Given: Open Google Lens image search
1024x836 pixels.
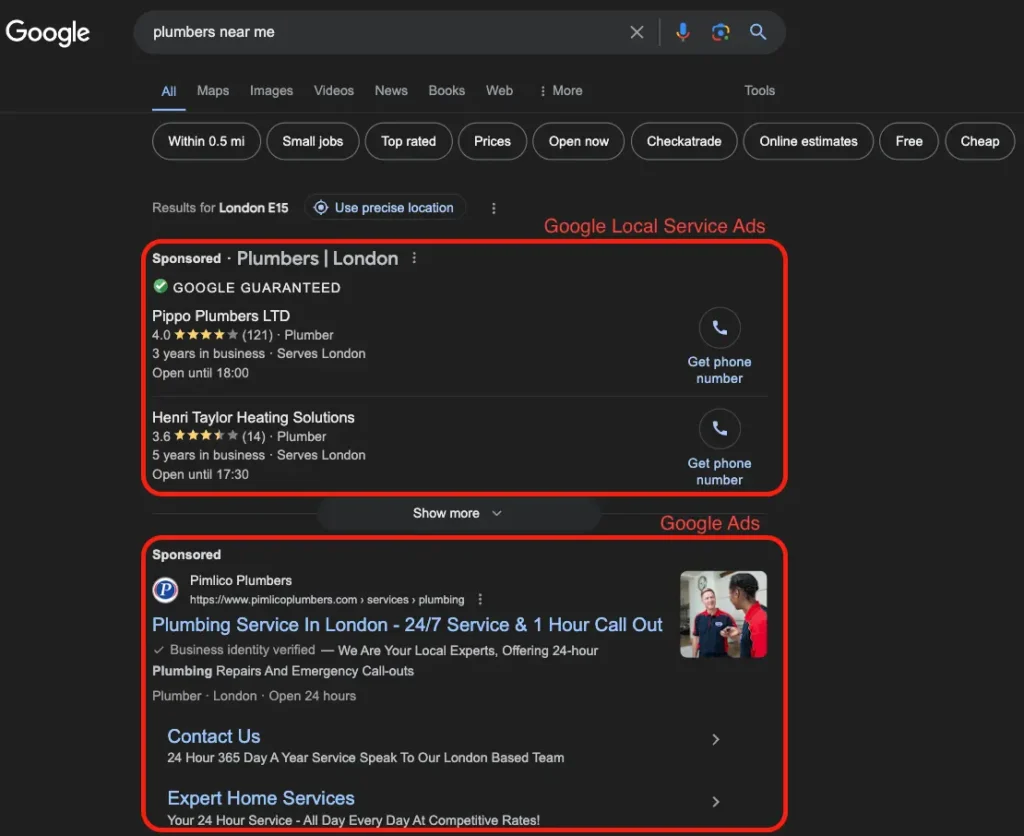Looking at the screenshot, I should click(x=720, y=32).
